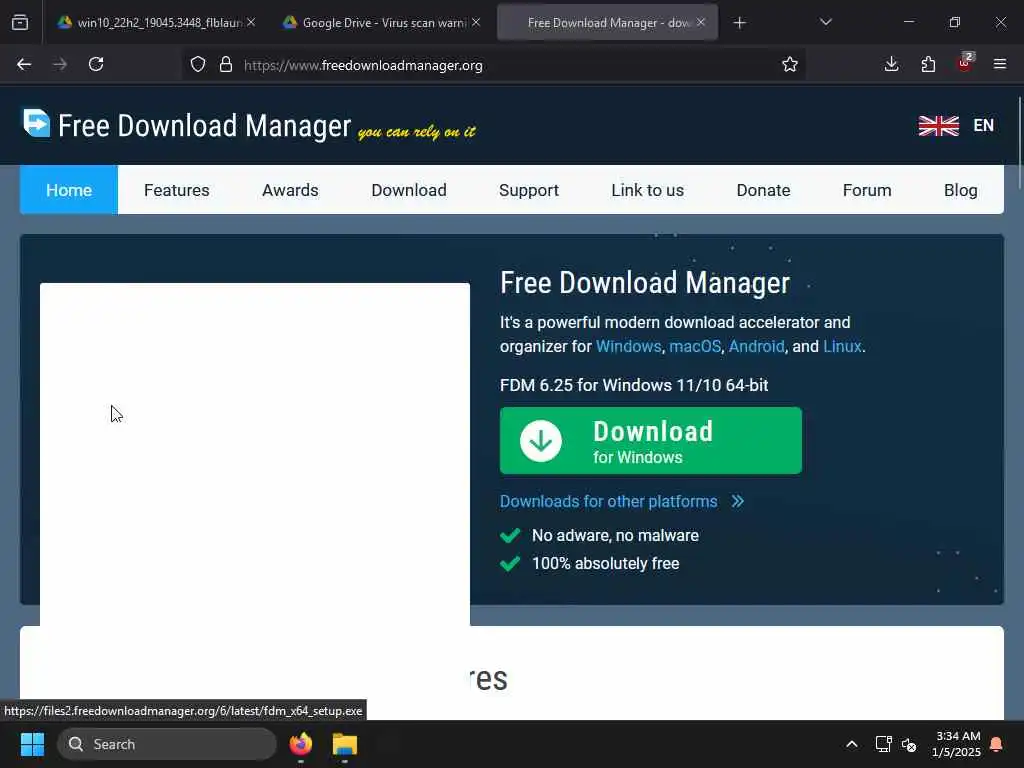Click the macOS platform link
This screenshot has width=1024, height=768.
click(x=695, y=346)
